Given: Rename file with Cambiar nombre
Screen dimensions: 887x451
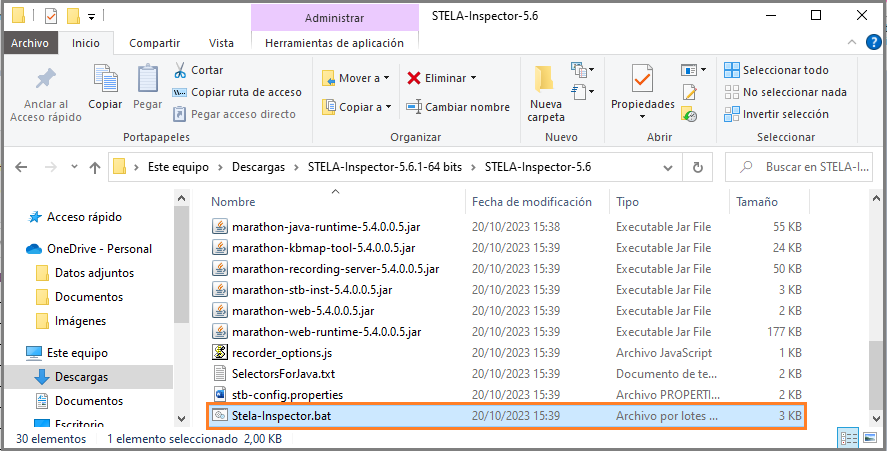Looking at the screenshot, I should (x=458, y=107).
